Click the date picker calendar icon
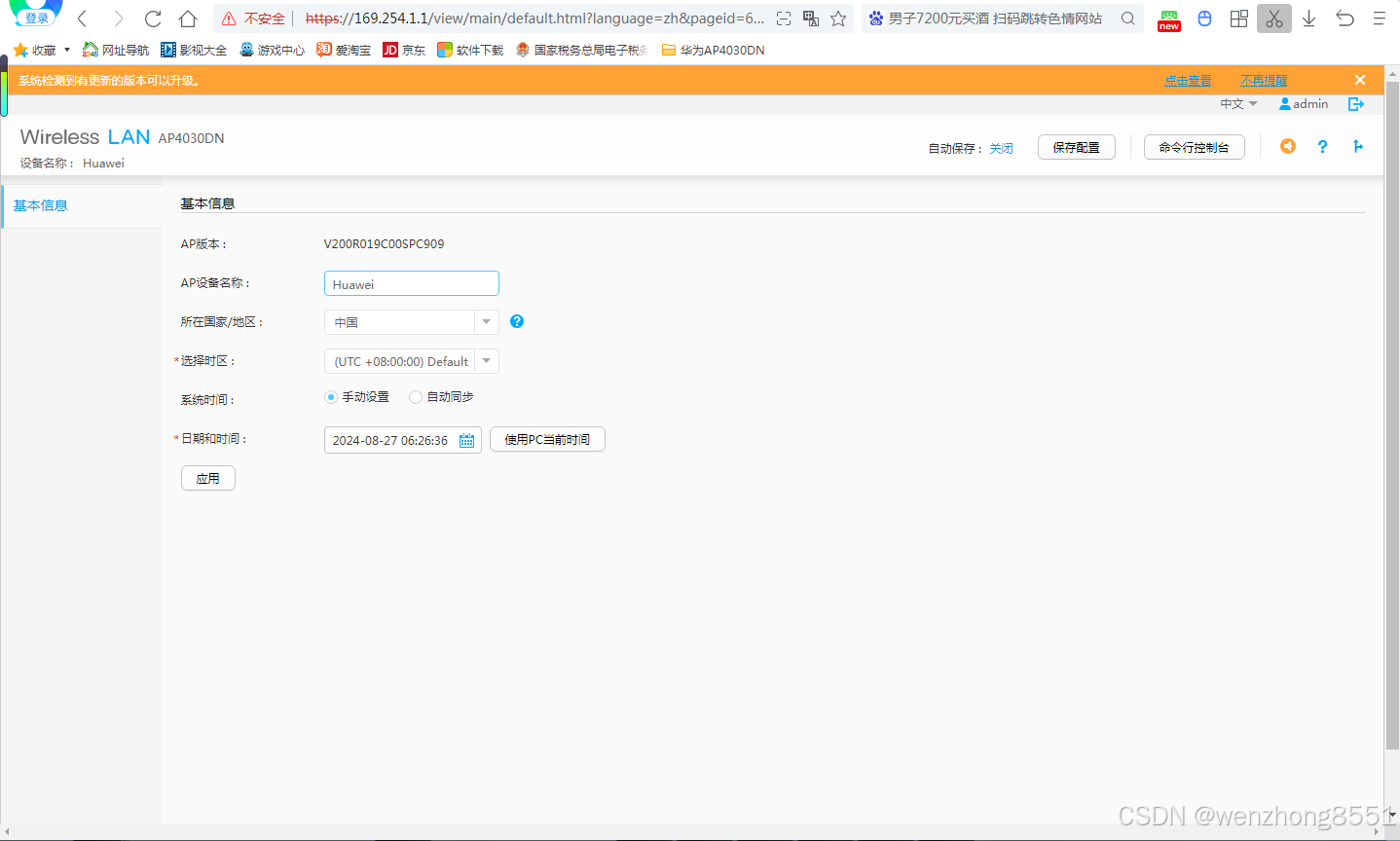The width and height of the screenshot is (1400, 841). coord(466,439)
